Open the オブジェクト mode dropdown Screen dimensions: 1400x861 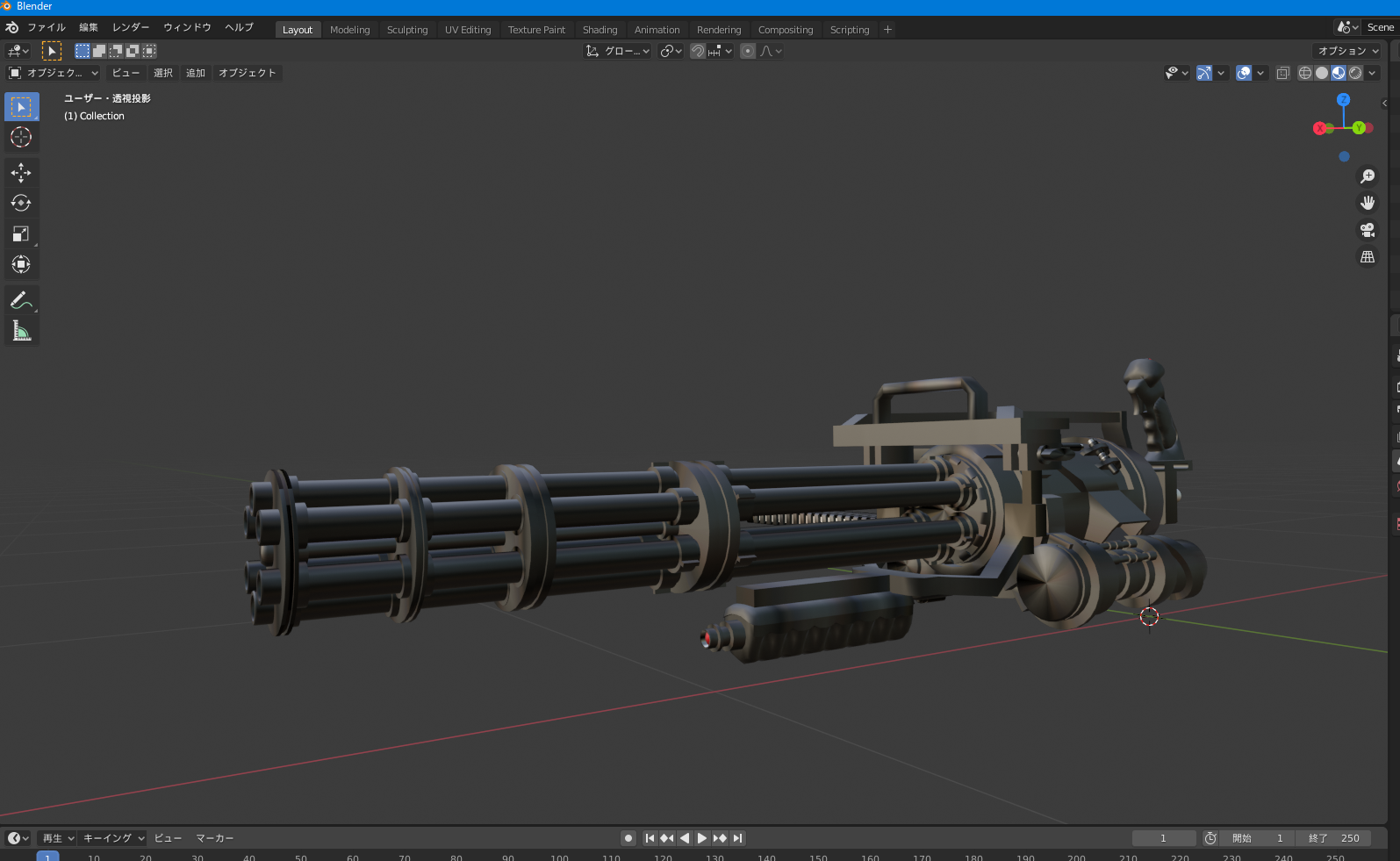54,73
